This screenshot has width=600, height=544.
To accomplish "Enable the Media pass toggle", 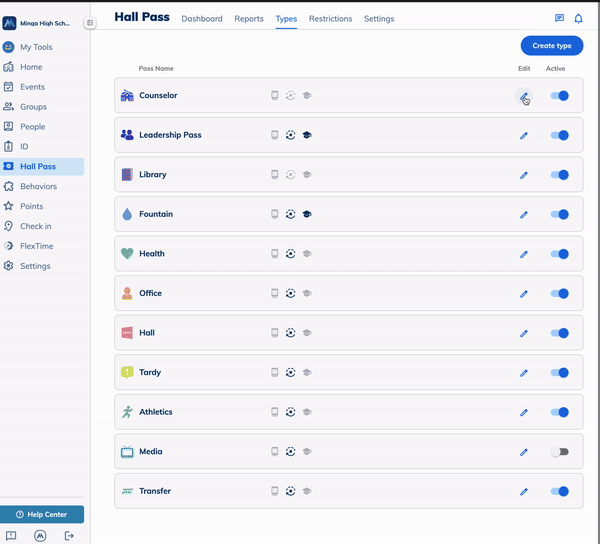I will pyautogui.click(x=559, y=452).
